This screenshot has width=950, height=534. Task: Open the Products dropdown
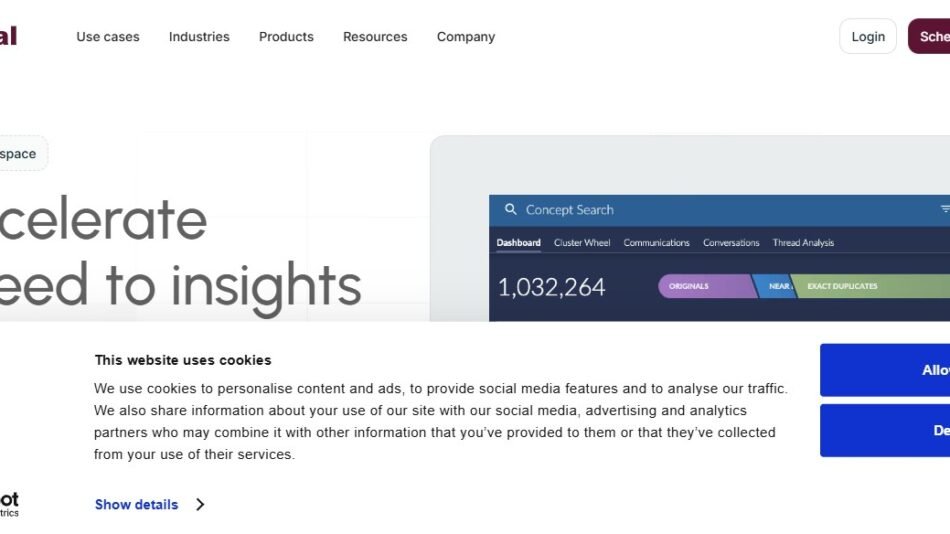(286, 37)
